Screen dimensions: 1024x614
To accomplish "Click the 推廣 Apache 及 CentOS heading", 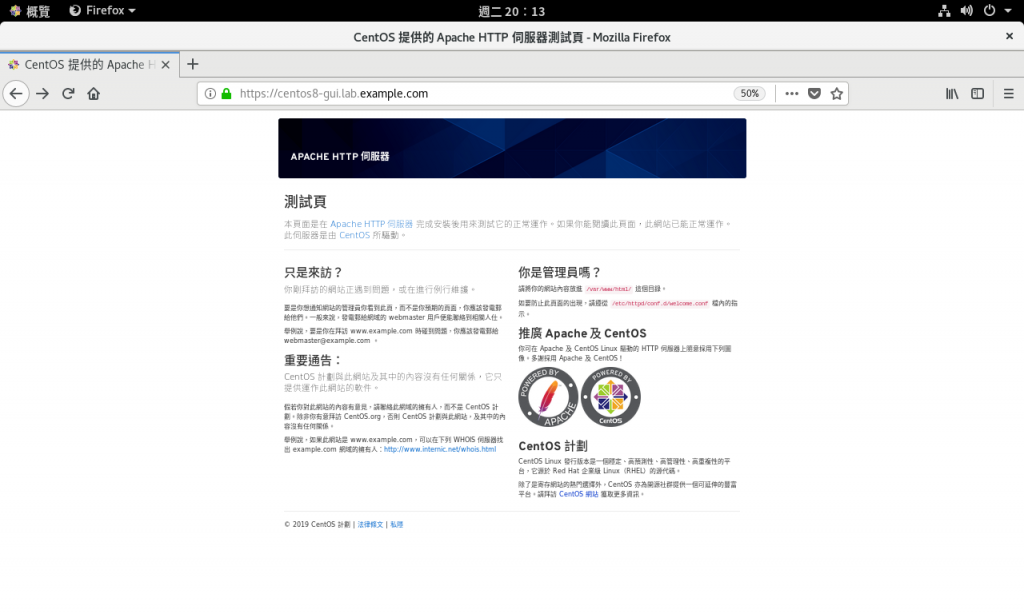I will click(x=583, y=333).
